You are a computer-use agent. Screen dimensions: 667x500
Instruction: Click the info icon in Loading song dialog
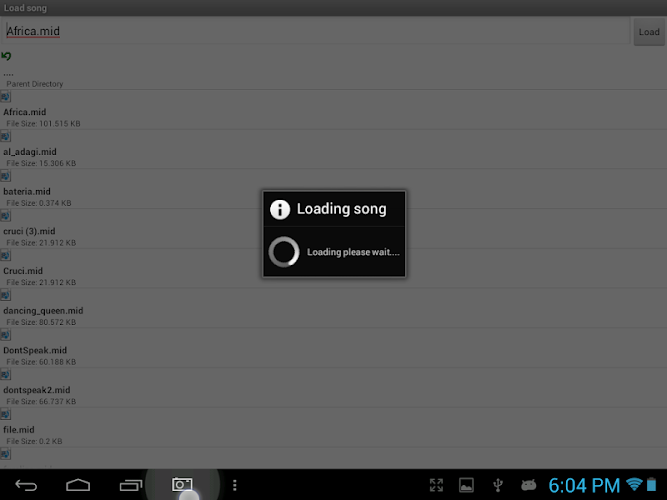pyautogui.click(x=280, y=209)
